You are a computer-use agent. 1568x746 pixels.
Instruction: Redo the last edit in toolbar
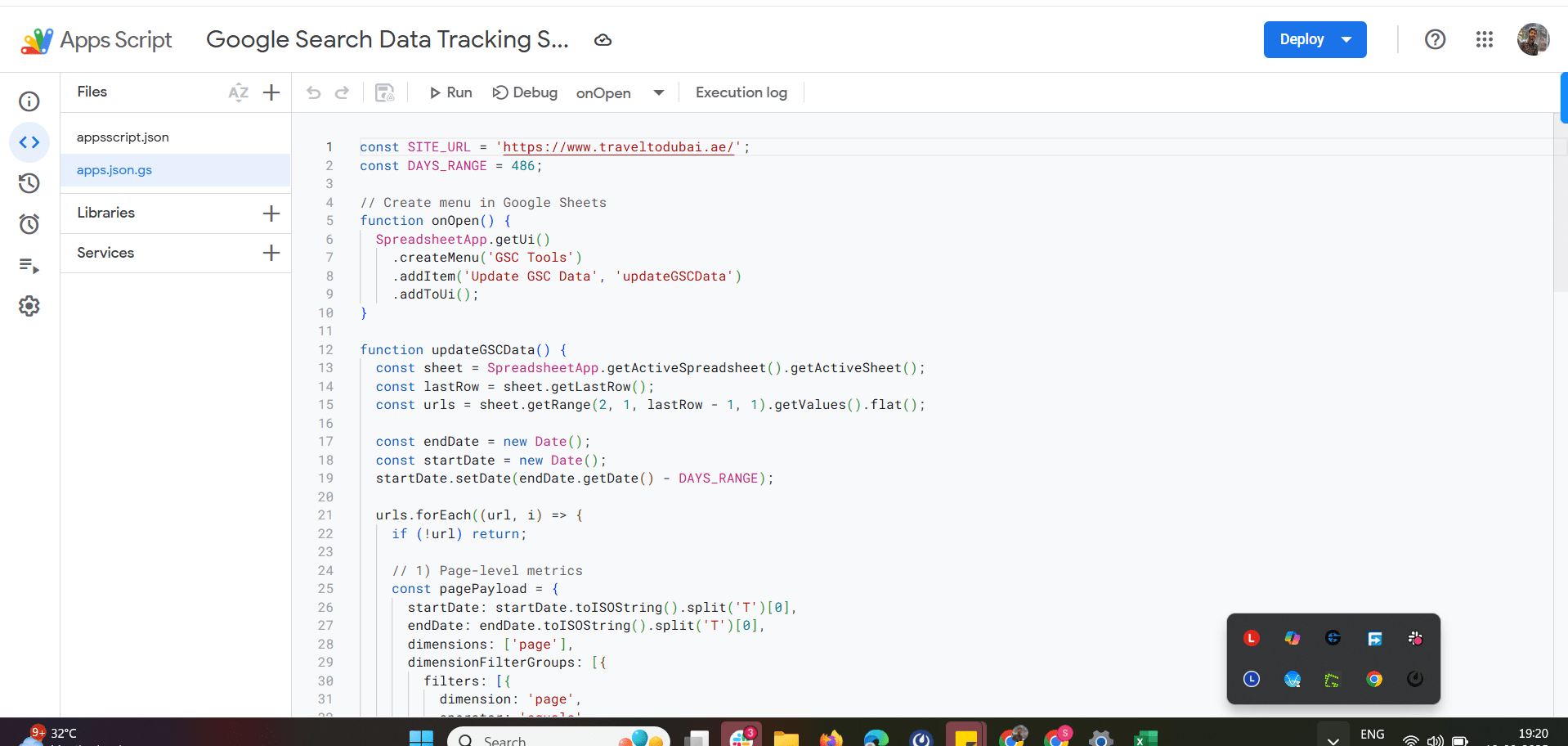tap(343, 92)
